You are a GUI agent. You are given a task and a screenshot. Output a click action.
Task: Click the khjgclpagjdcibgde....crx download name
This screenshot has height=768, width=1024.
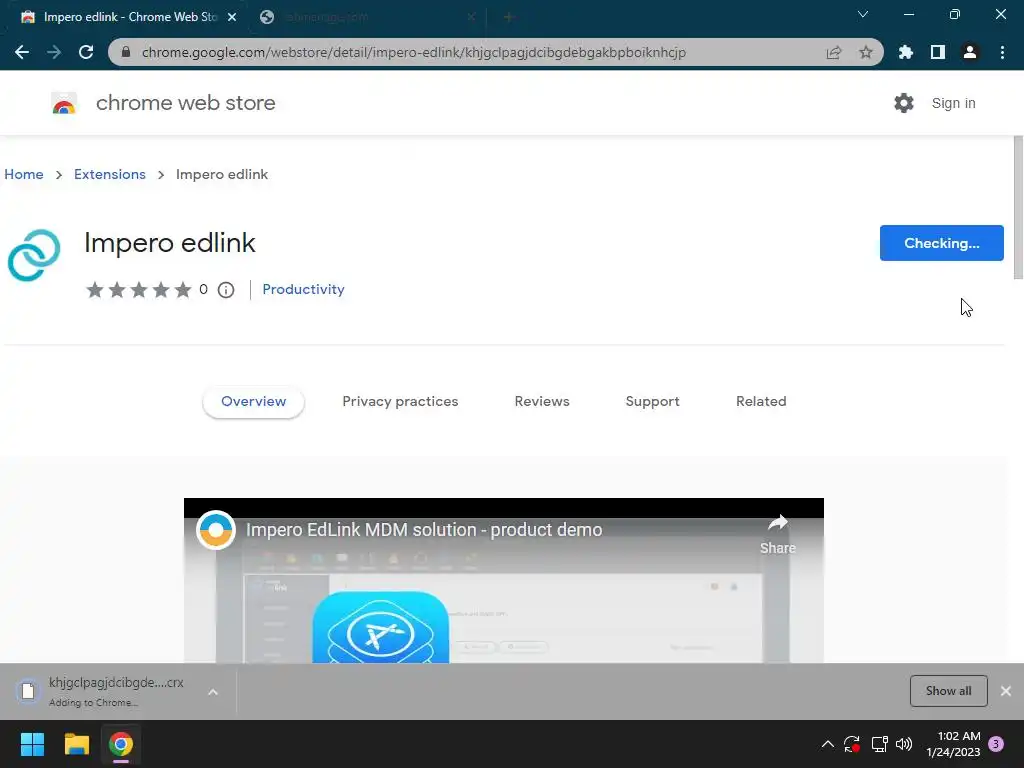(x=116, y=682)
